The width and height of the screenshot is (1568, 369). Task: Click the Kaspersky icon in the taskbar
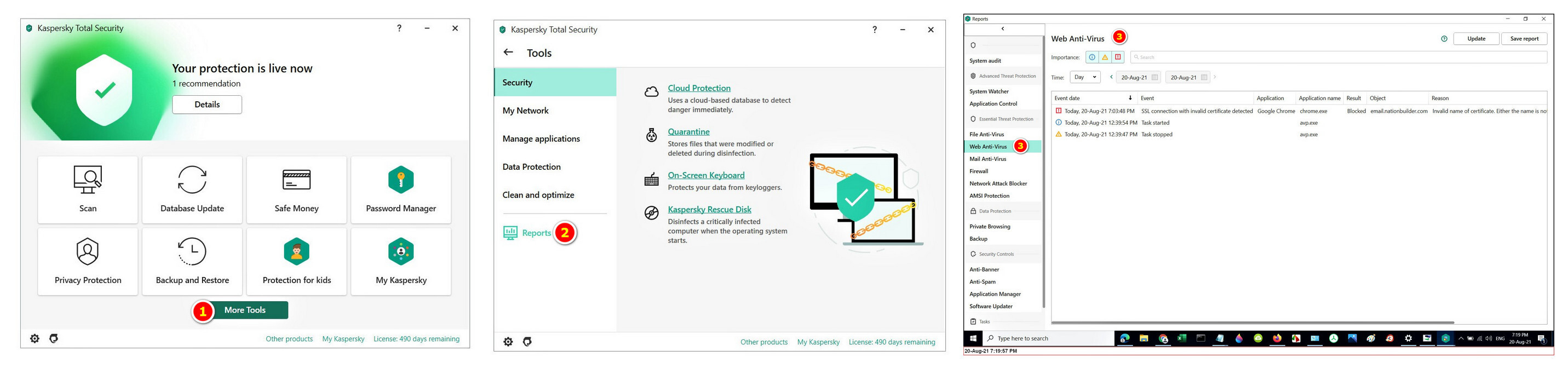pyautogui.click(x=1446, y=338)
